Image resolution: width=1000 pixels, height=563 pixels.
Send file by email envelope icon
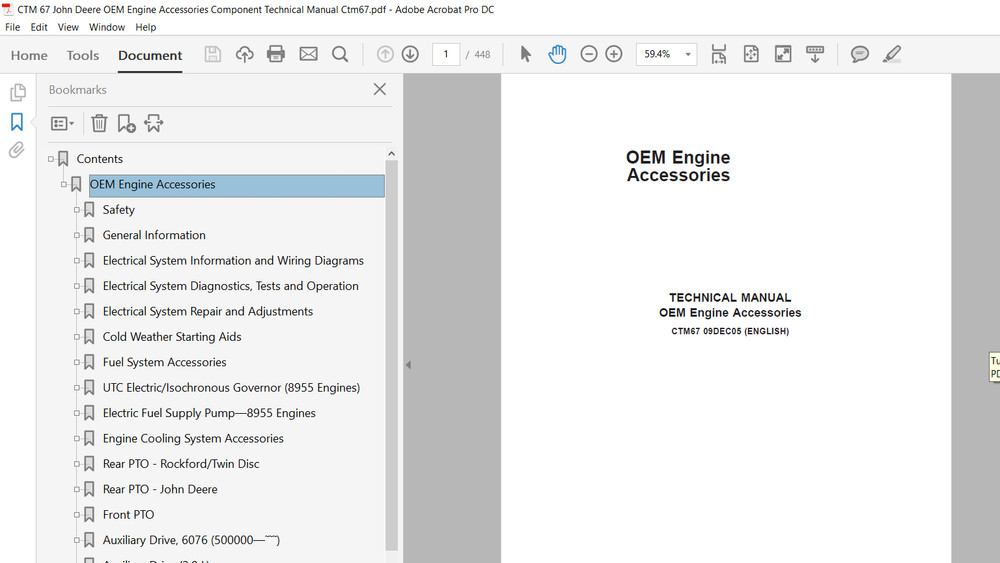point(308,54)
